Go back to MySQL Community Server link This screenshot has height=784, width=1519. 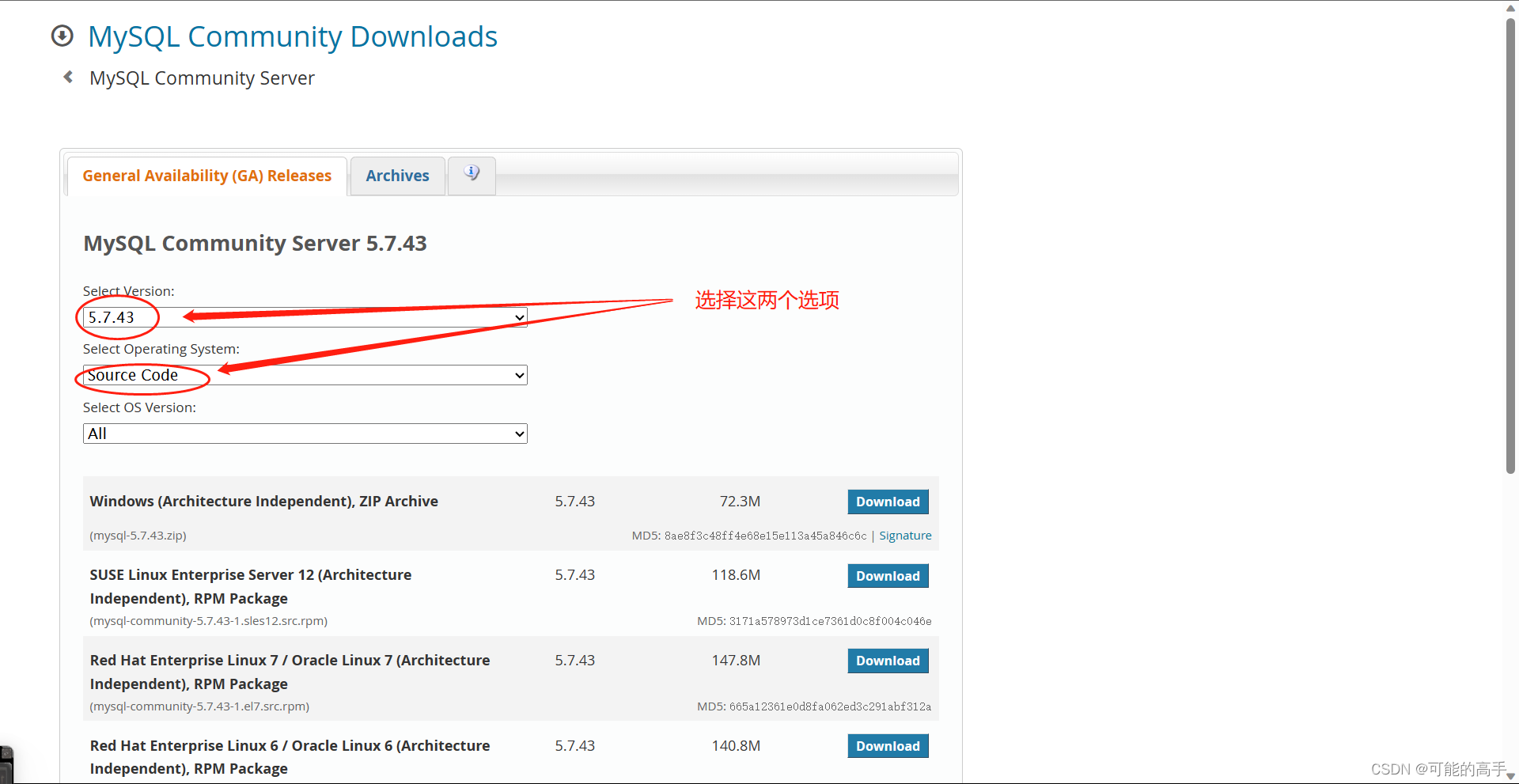(x=202, y=78)
